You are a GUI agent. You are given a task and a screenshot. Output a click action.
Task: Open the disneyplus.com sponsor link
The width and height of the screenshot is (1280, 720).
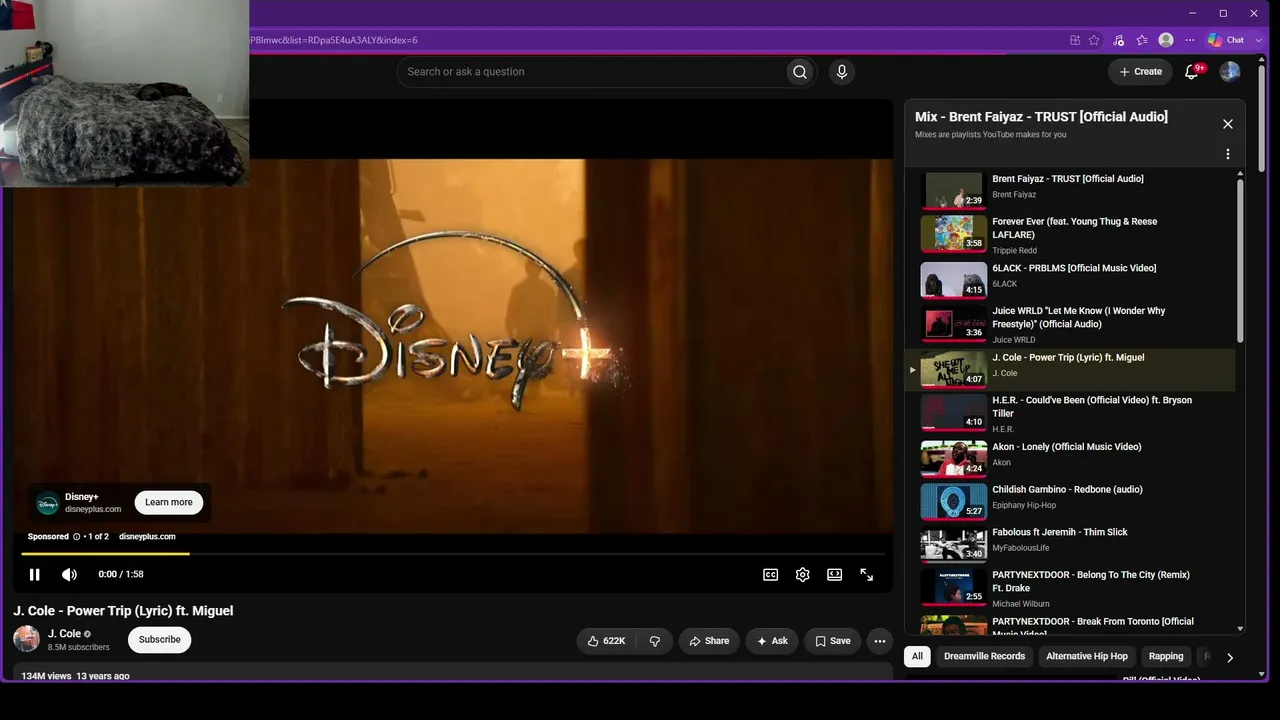click(147, 537)
